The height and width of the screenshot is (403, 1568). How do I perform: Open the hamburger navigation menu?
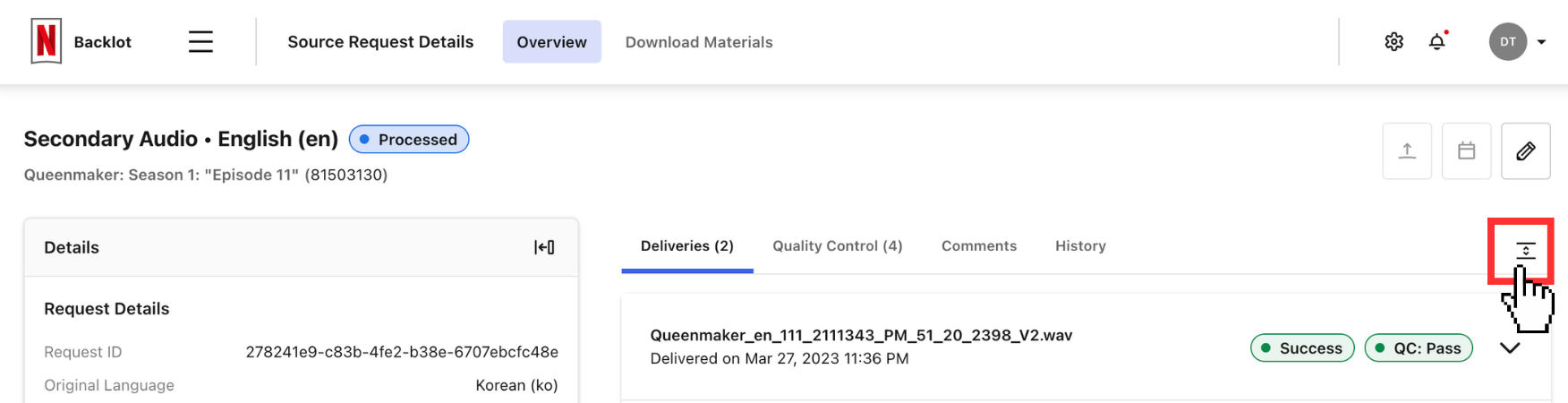(200, 42)
